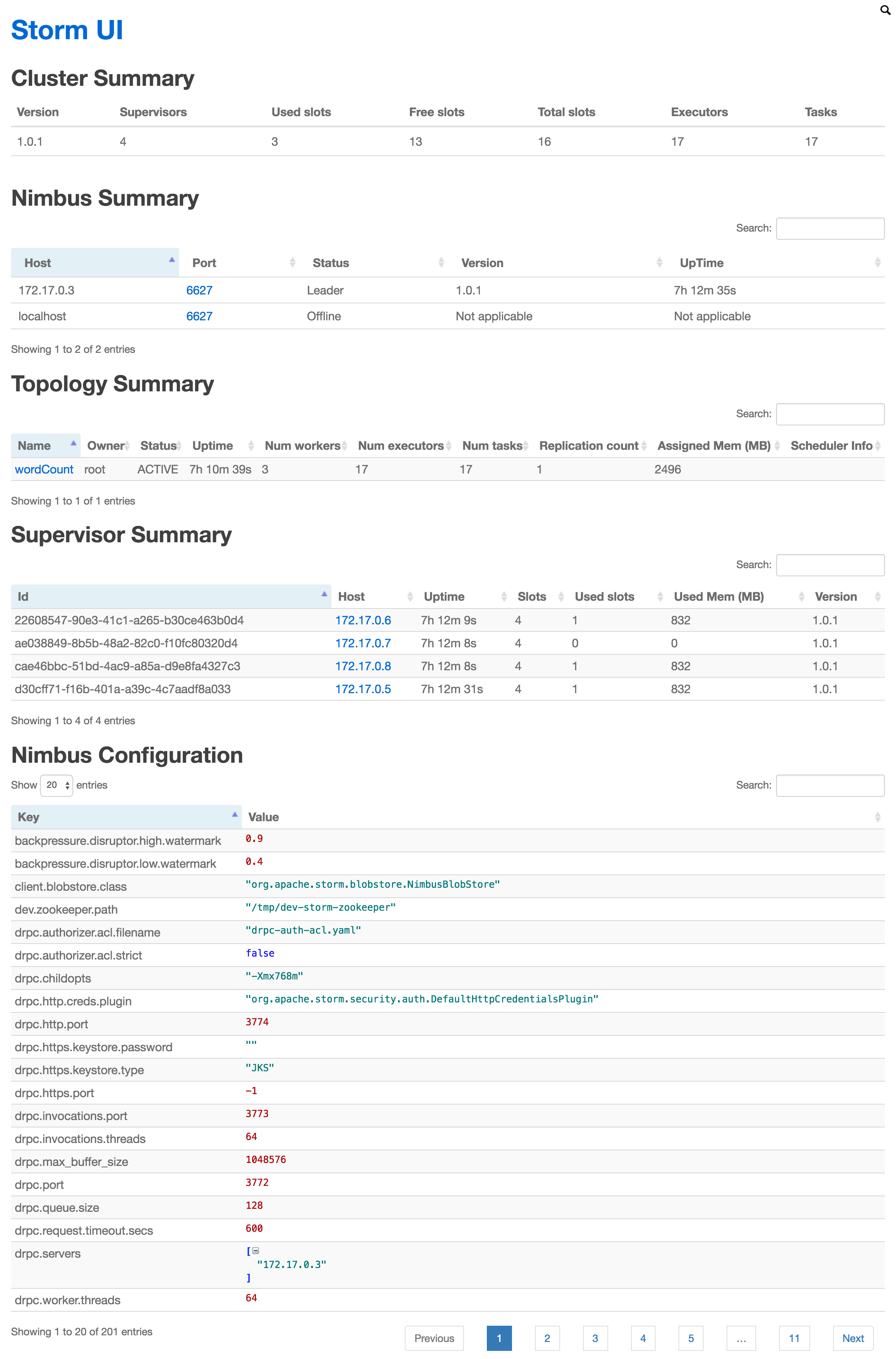The height and width of the screenshot is (1359, 896).
Task: Collapse the drpc.servers JSON array
Action: [256, 1251]
